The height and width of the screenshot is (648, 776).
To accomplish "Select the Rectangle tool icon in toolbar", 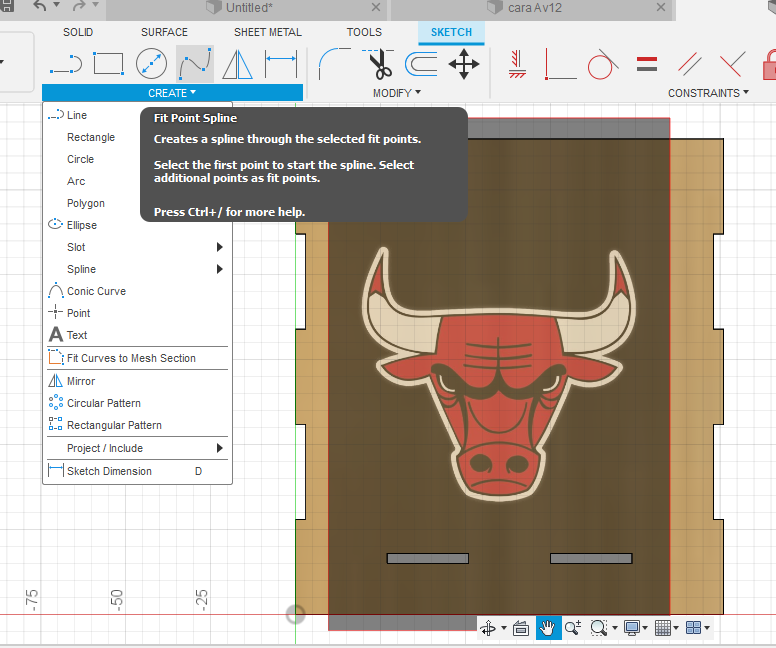I will coord(108,64).
